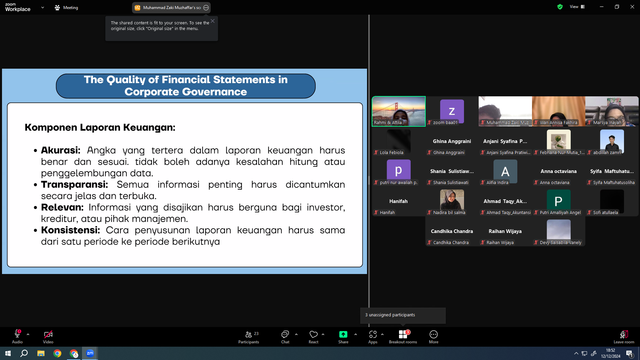This screenshot has width=640, height=360.
Task: Open the Windows Start menu
Action: click(x=8, y=353)
